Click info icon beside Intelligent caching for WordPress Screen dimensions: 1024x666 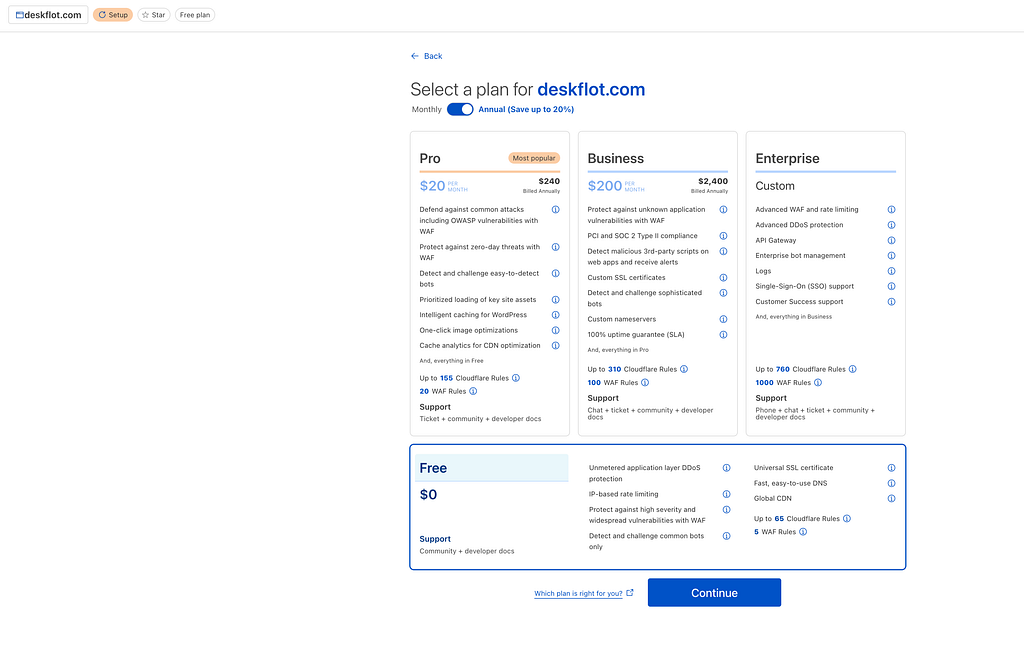click(x=556, y=315)
